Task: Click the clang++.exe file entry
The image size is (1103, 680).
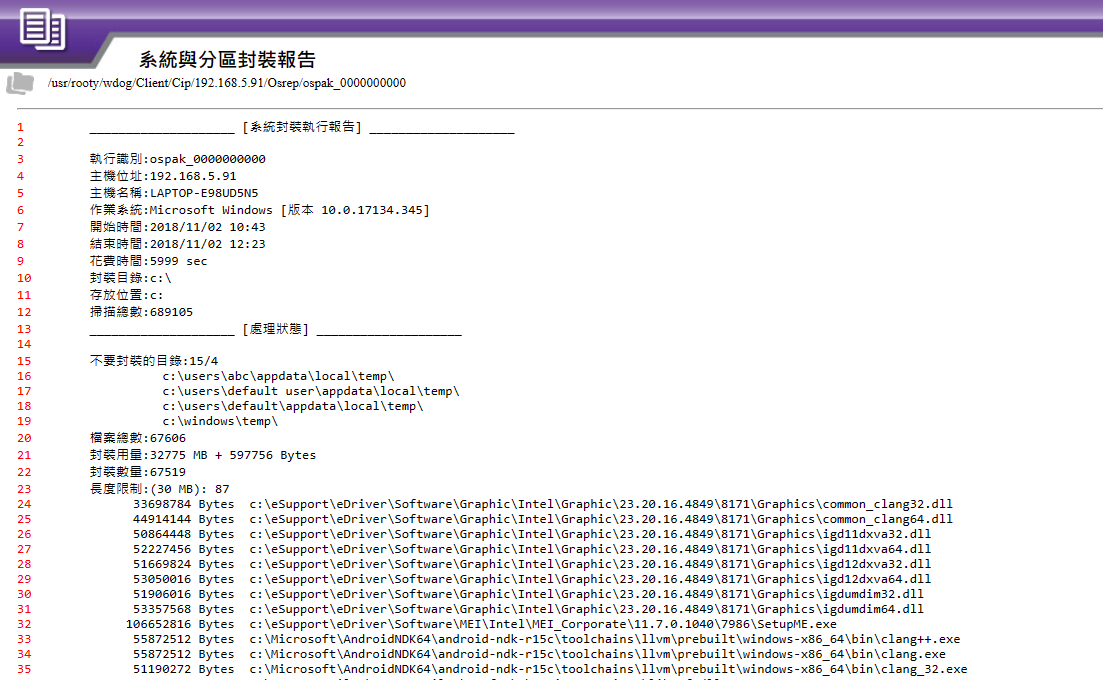Action: [x=604, y=639]
